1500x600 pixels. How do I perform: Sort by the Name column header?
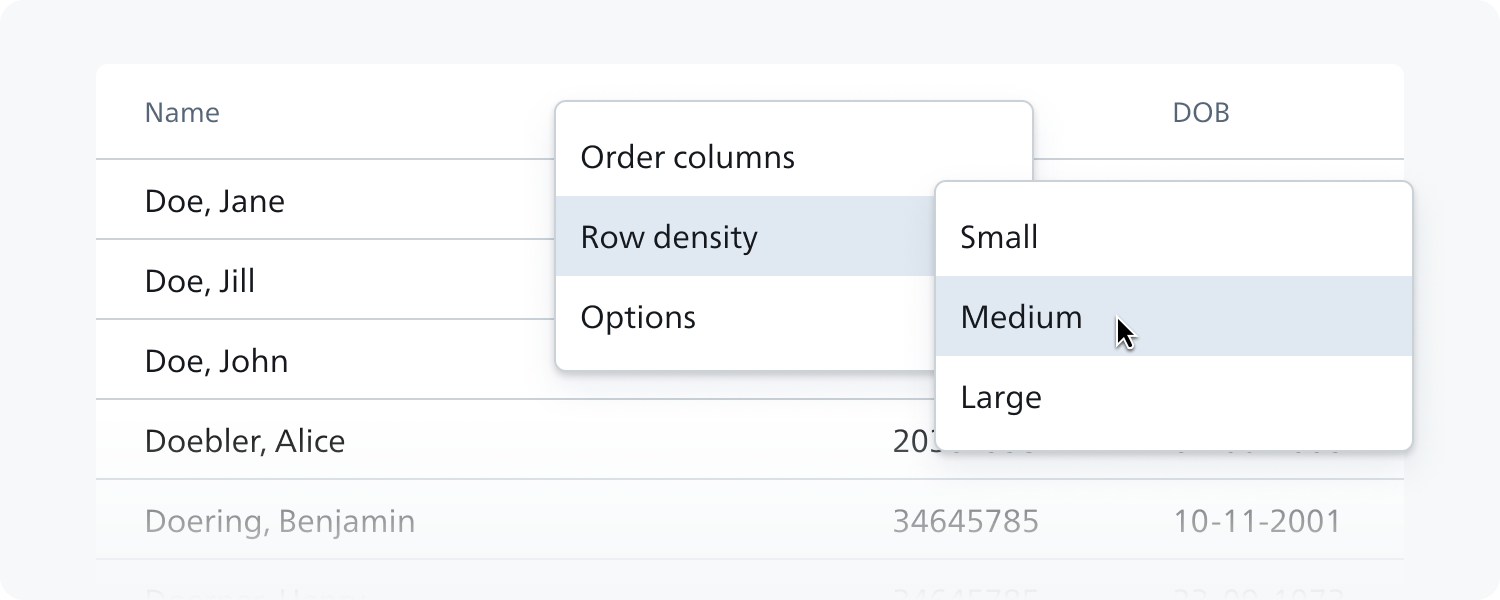coord(182,112)
